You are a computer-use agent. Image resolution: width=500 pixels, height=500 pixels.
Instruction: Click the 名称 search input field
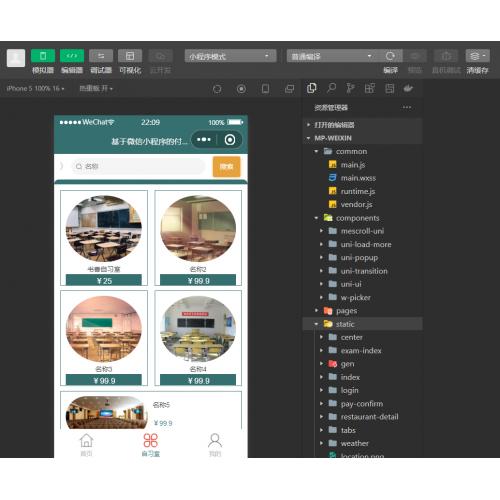point(138,166)
